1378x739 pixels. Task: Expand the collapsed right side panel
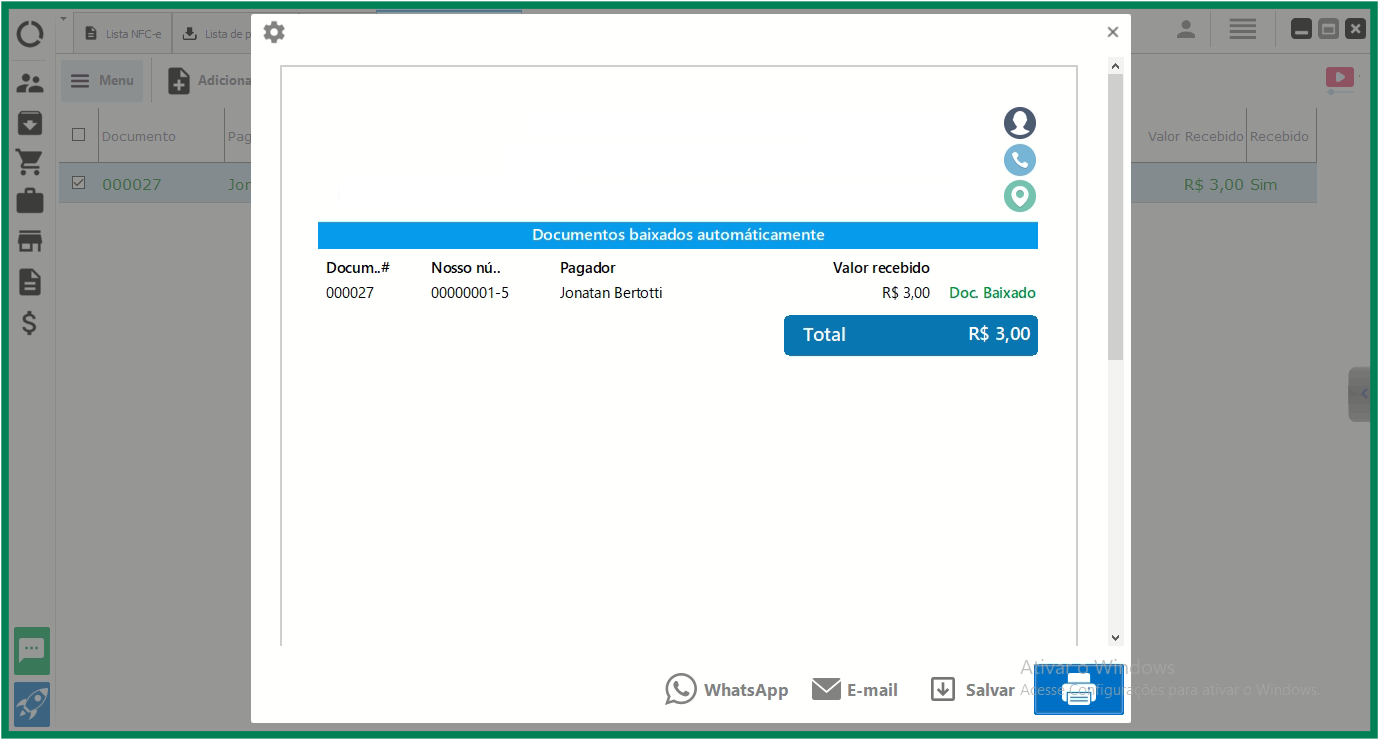(x=1360, y=394)
